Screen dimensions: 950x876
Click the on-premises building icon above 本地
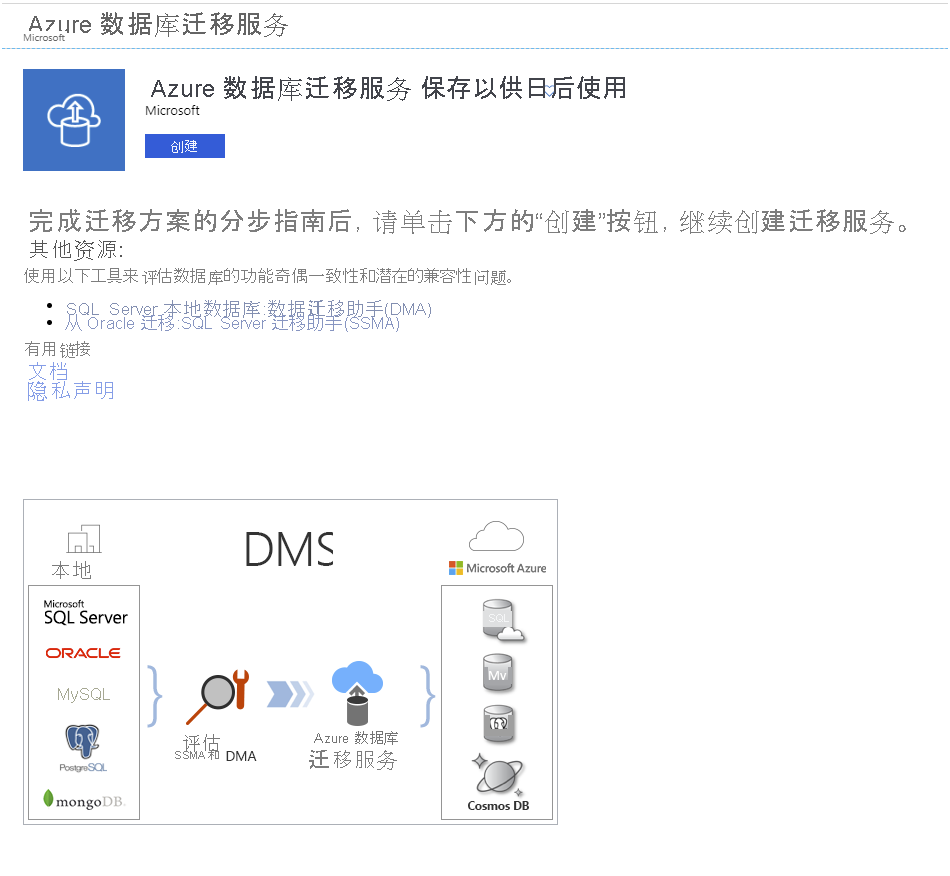[x=84, y=539]
